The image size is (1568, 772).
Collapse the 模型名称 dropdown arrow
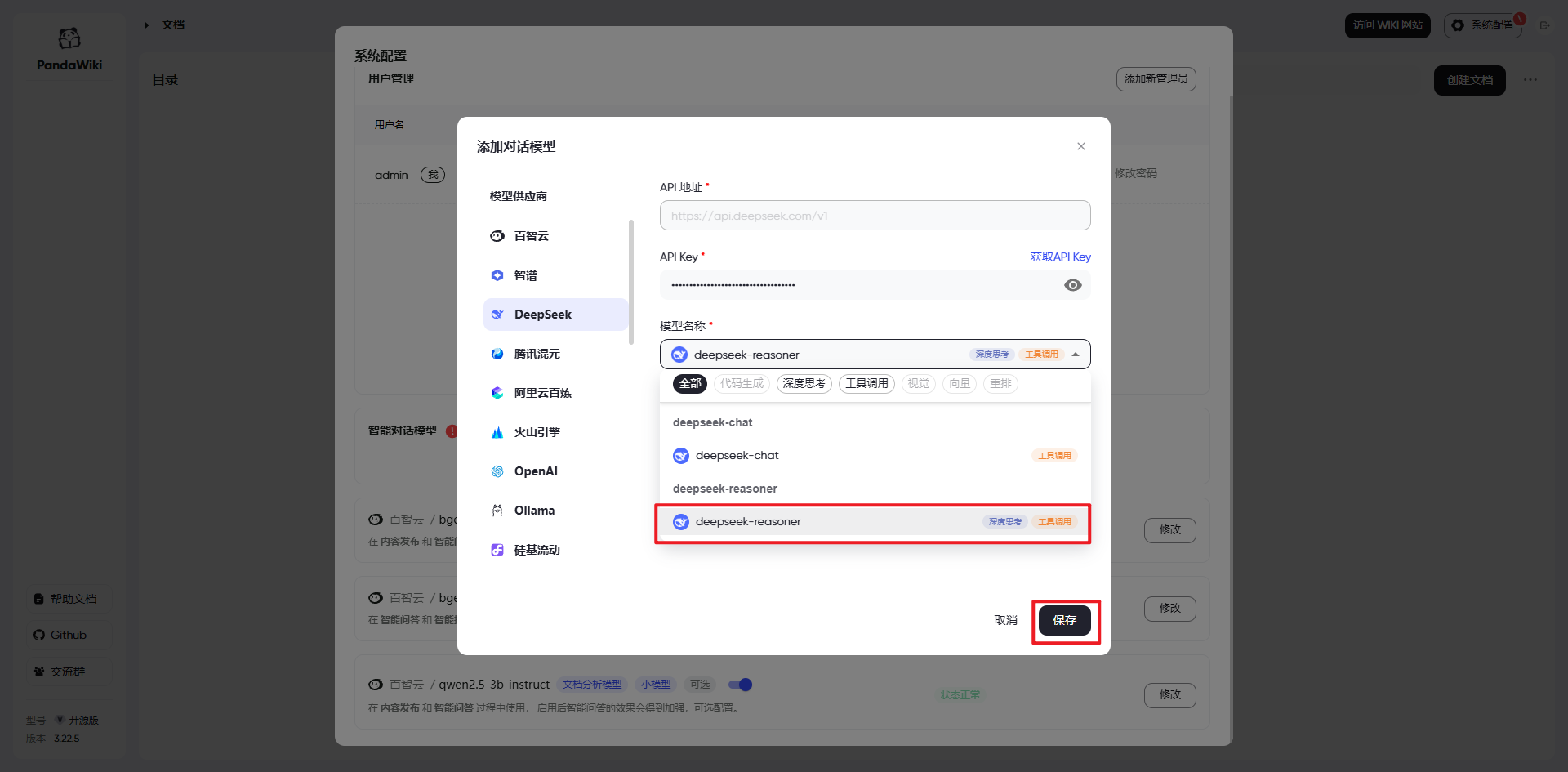click(1076, 355)
